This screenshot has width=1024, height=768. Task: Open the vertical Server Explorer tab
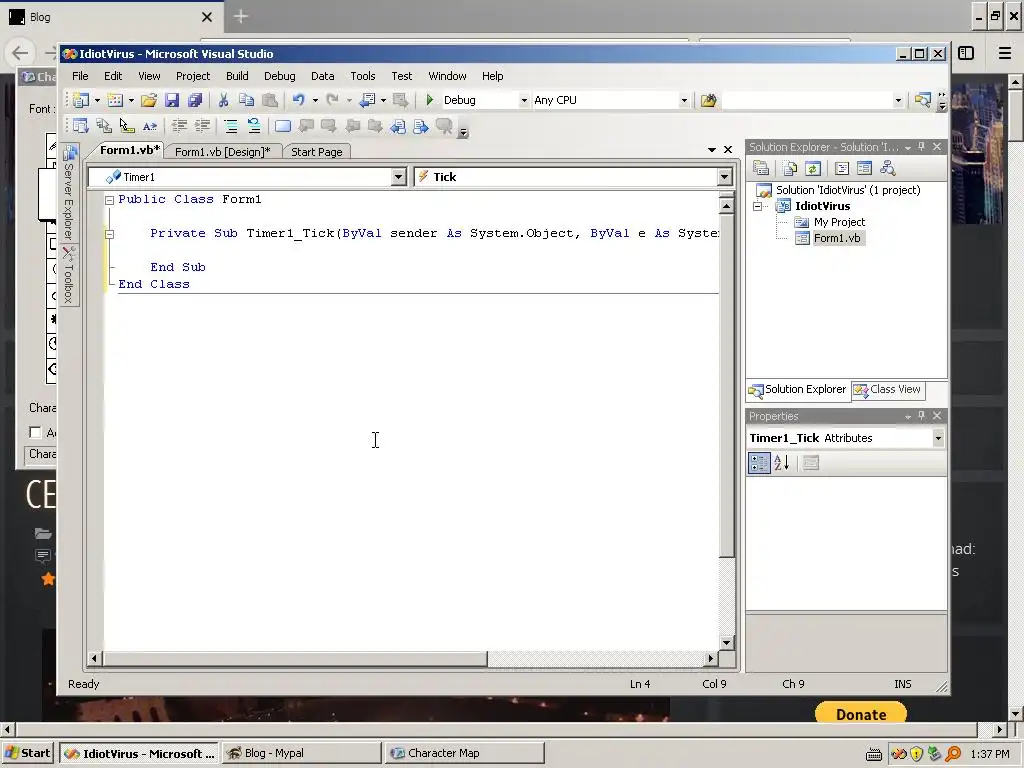click(69, 195)
